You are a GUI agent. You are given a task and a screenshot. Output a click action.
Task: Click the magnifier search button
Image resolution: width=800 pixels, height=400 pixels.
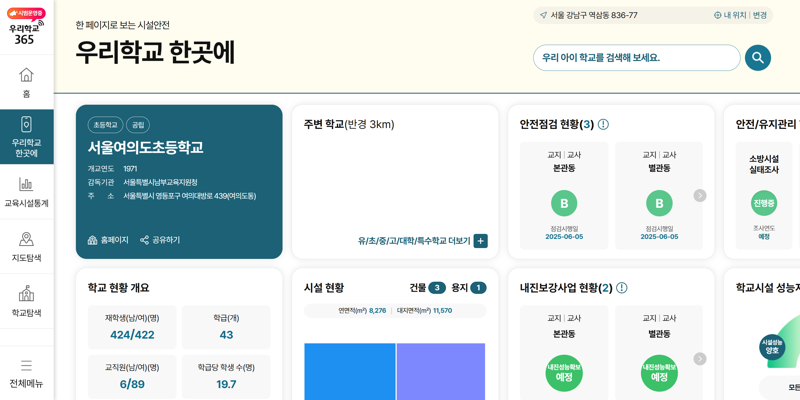(x=757, y=58)
